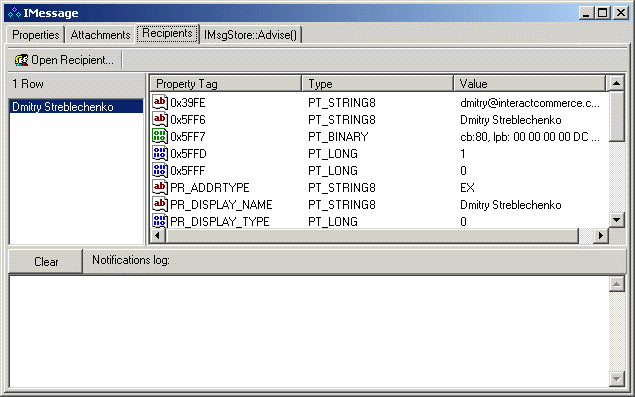Click the string icon beside PR_DISPLAY_NAME

point(160,204)
